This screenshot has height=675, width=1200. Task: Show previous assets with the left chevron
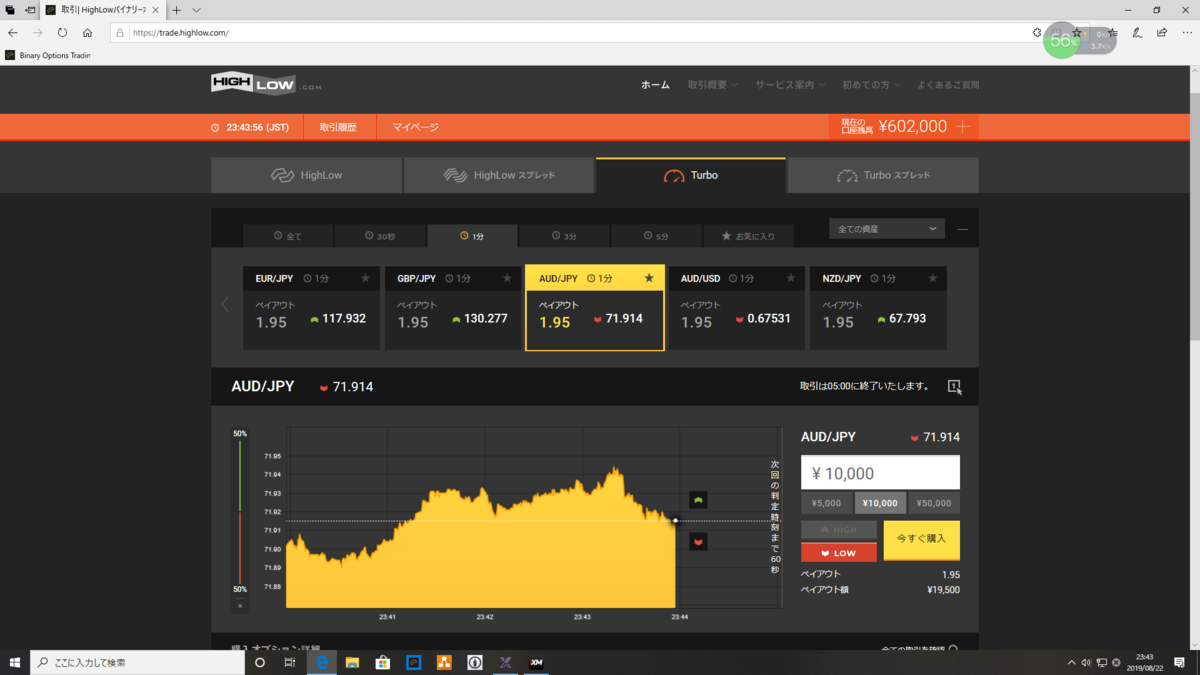point(225,304)
